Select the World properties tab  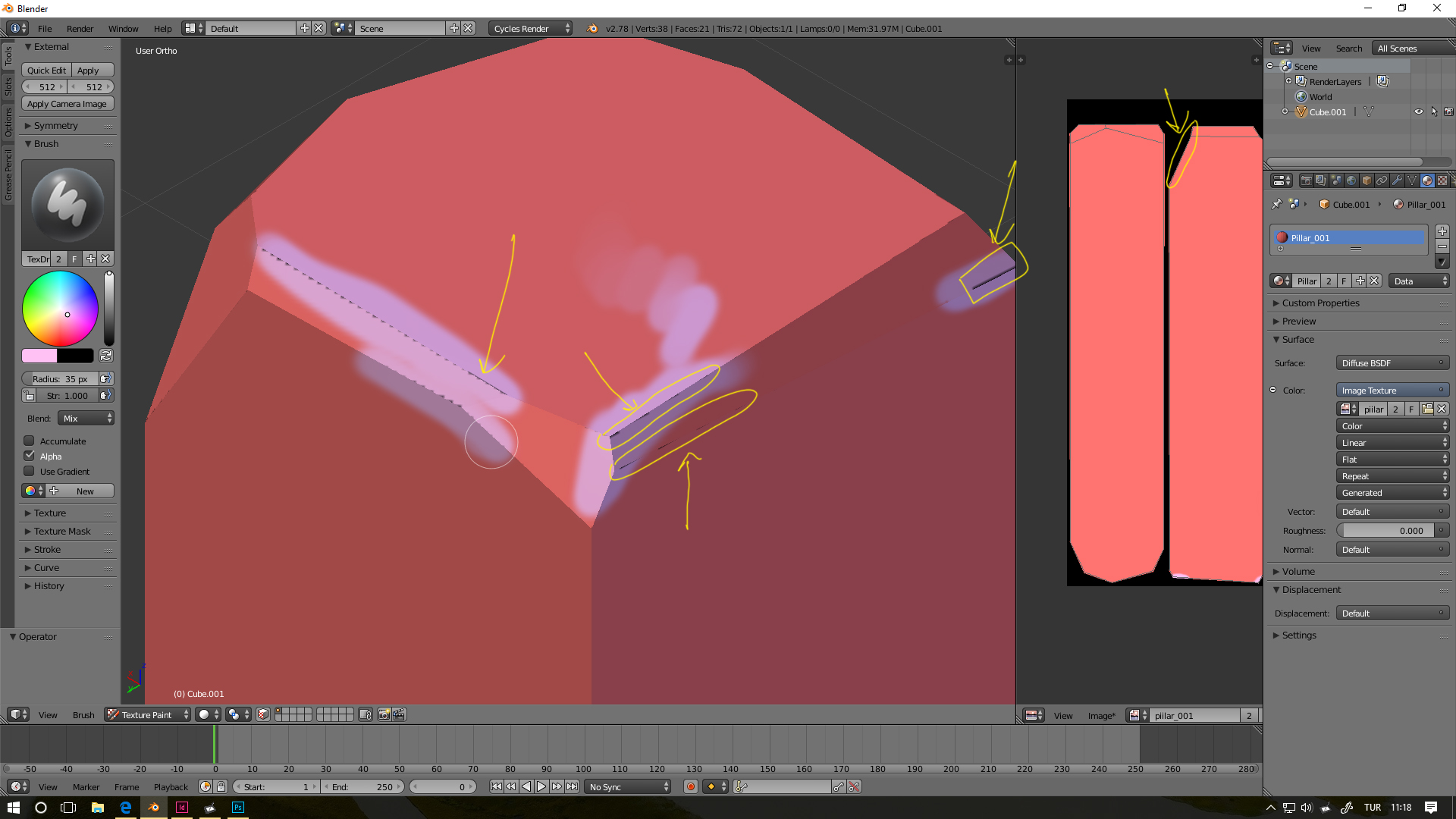pyautogui.click(x=1351, y=180)
